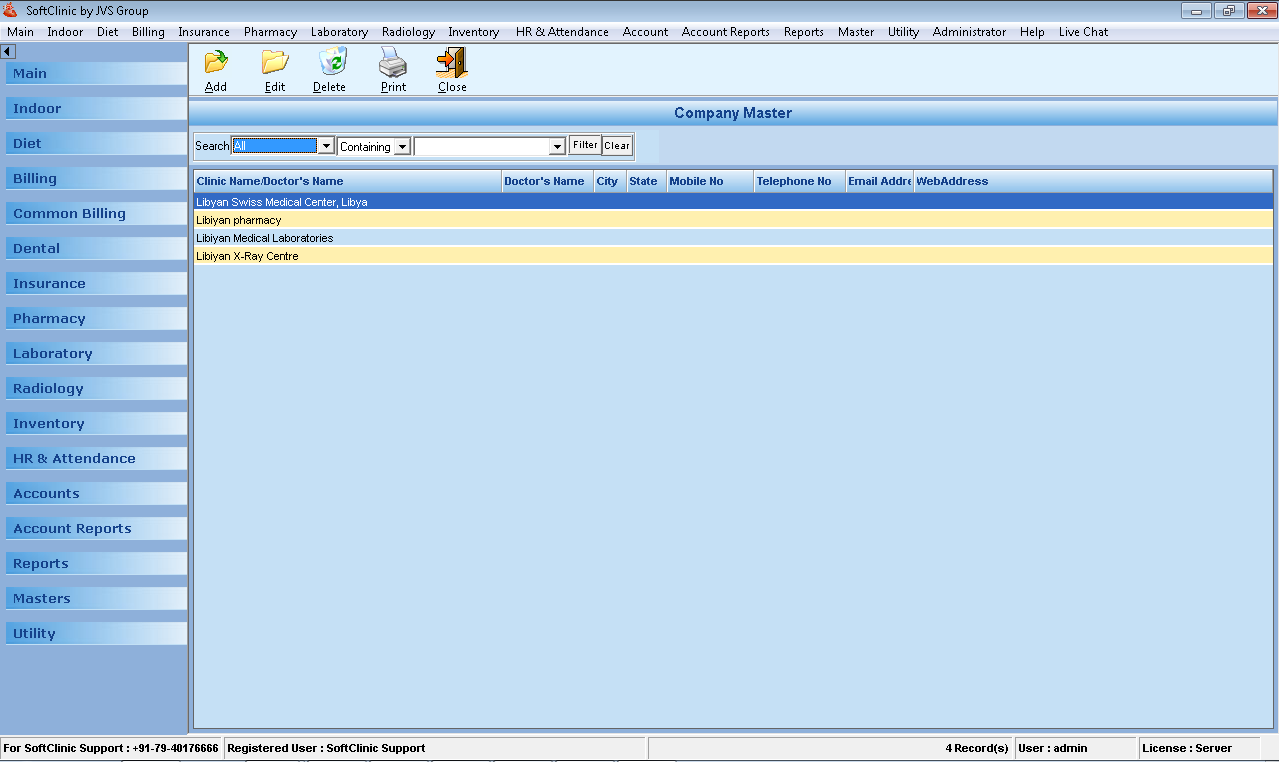Collapse the left sidebar with the arrow

pos(8,51)
